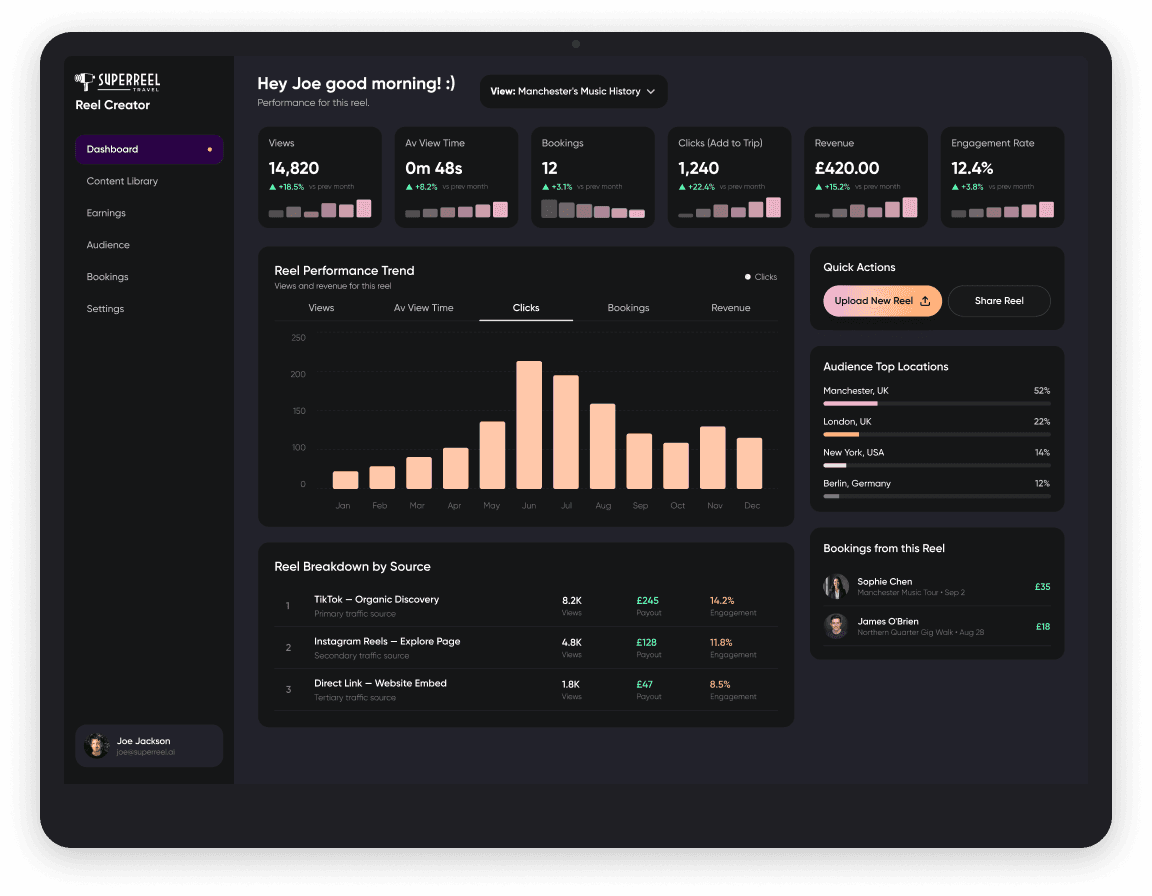
Task: Switch chart to the Revenue tab
Action: (x=730, y=308)
